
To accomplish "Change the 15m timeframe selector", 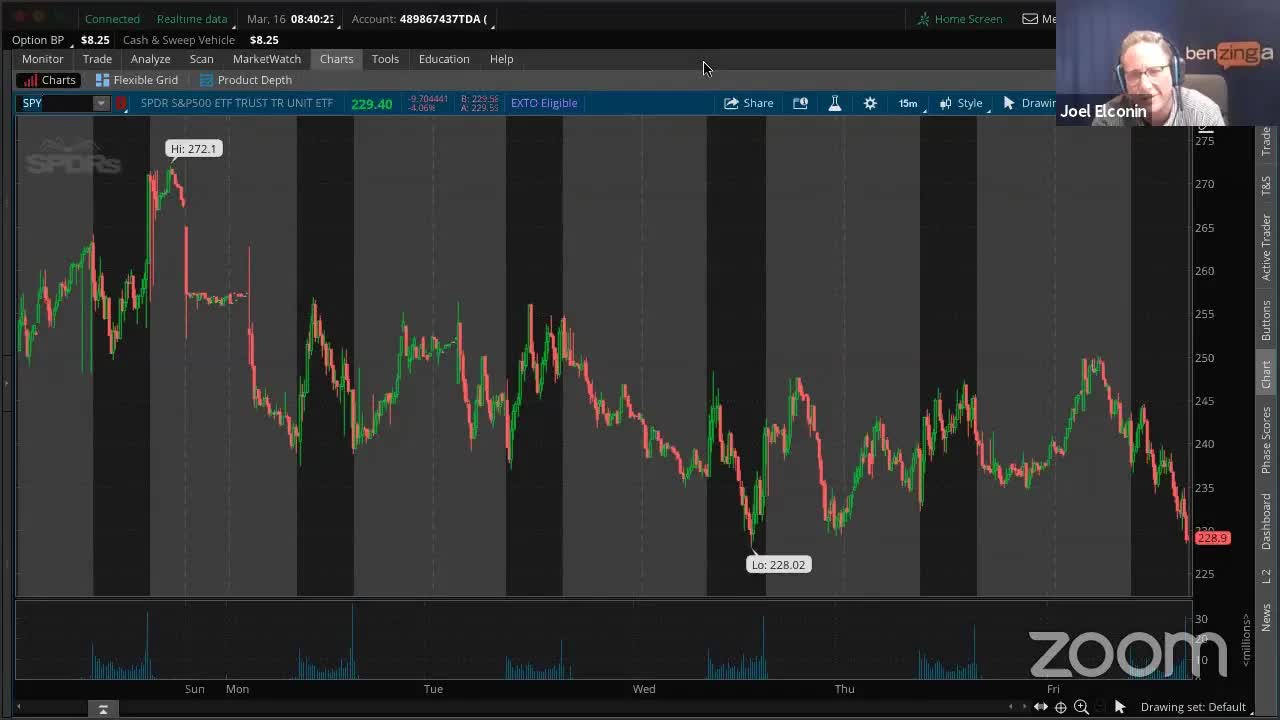I will click(x=908, y=103).
